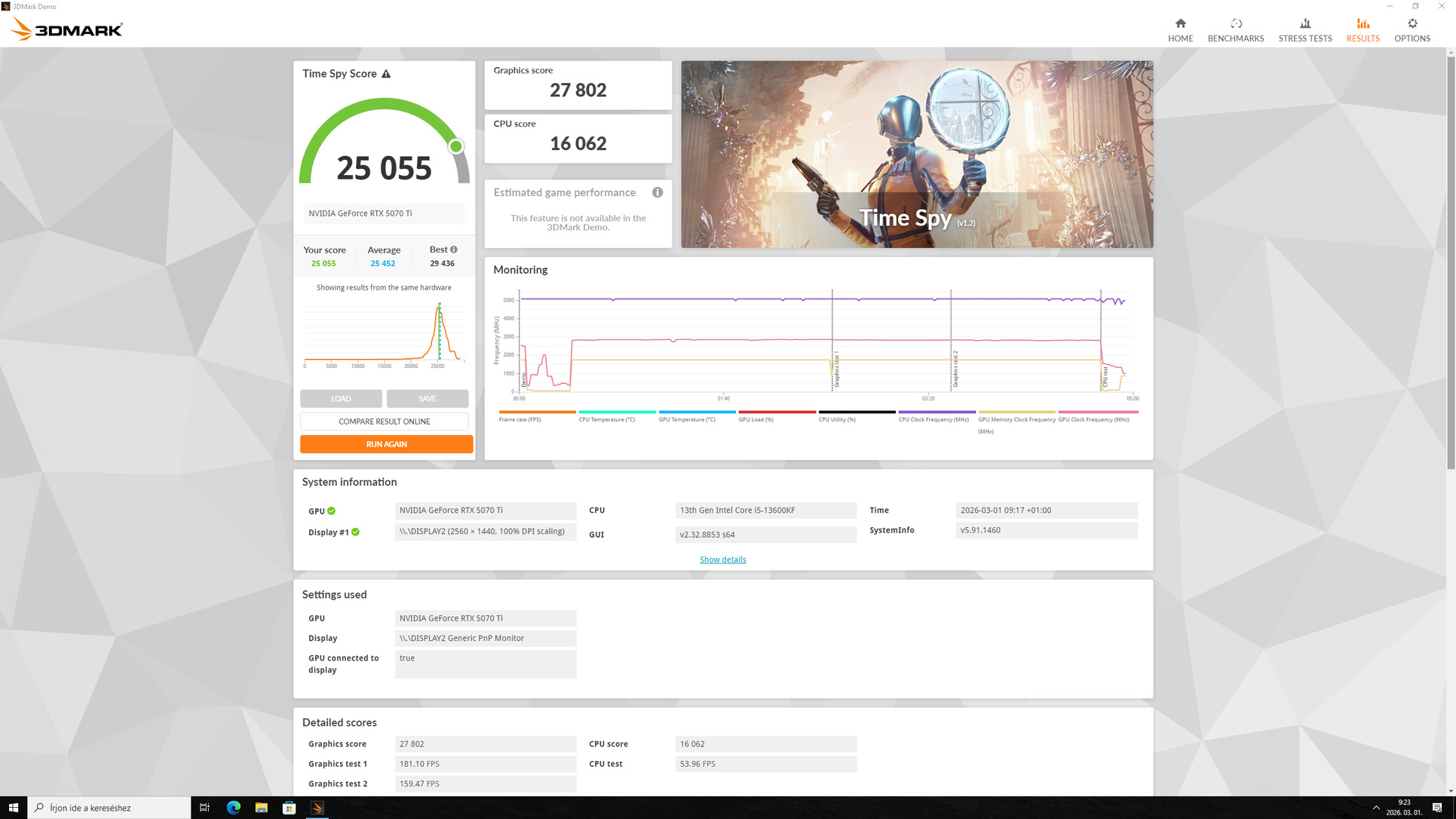
Task: Expand system info with Show details
Action: tap(722, 560)
